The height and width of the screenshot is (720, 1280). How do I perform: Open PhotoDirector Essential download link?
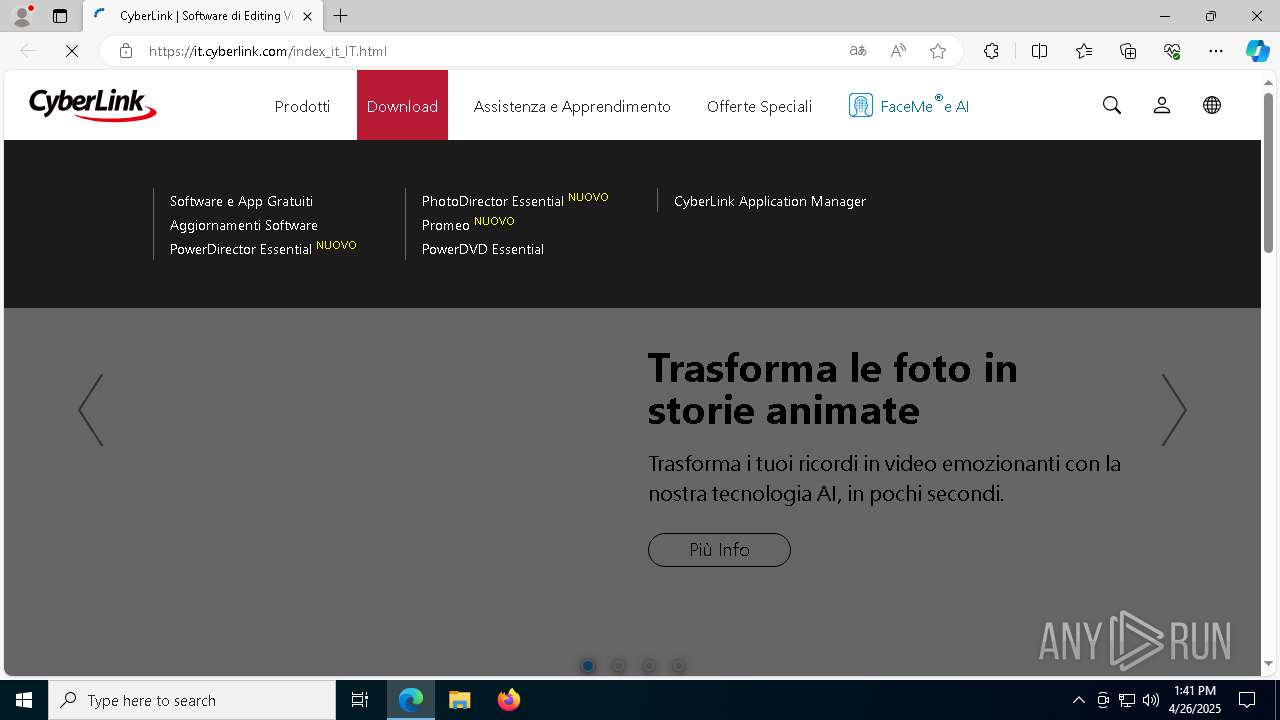point(493,201)
